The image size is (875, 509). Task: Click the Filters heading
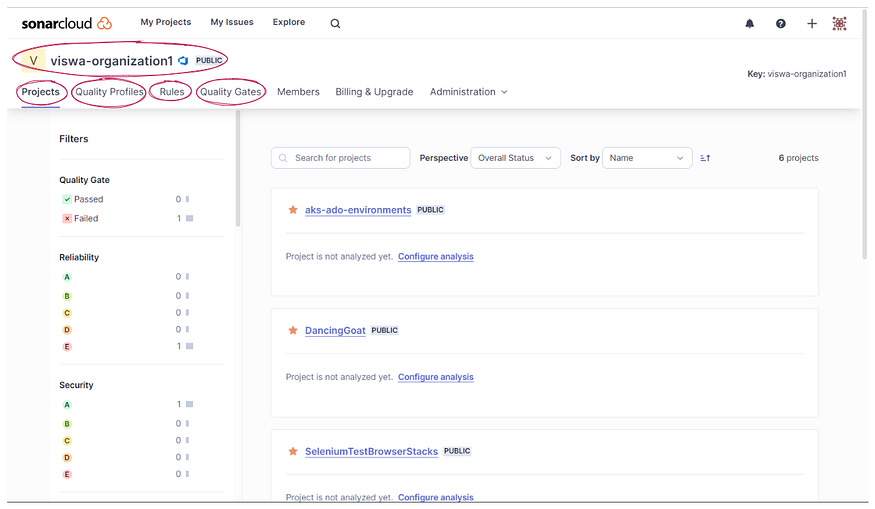[x=74, y=138]
